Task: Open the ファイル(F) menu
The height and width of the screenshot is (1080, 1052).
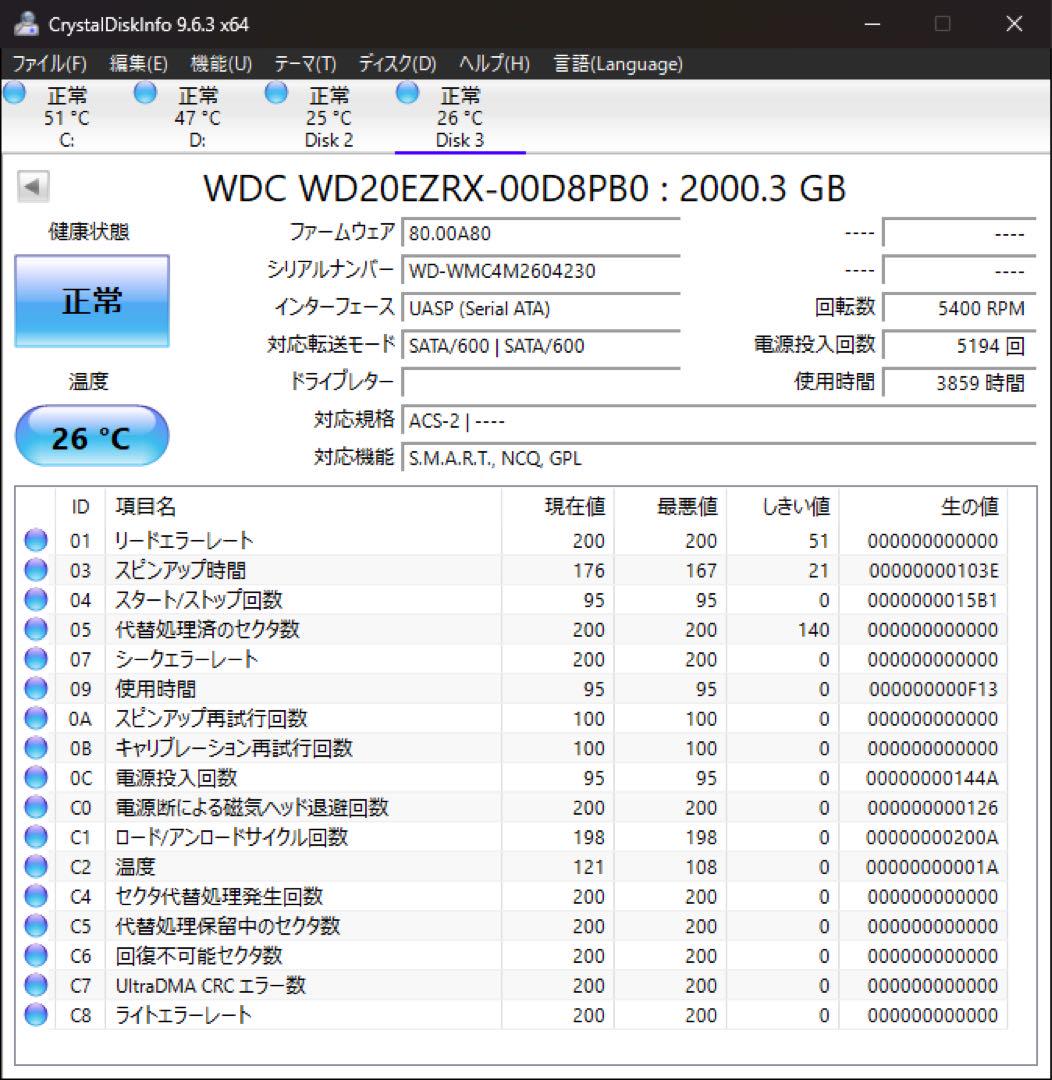Action: [50, 64]
